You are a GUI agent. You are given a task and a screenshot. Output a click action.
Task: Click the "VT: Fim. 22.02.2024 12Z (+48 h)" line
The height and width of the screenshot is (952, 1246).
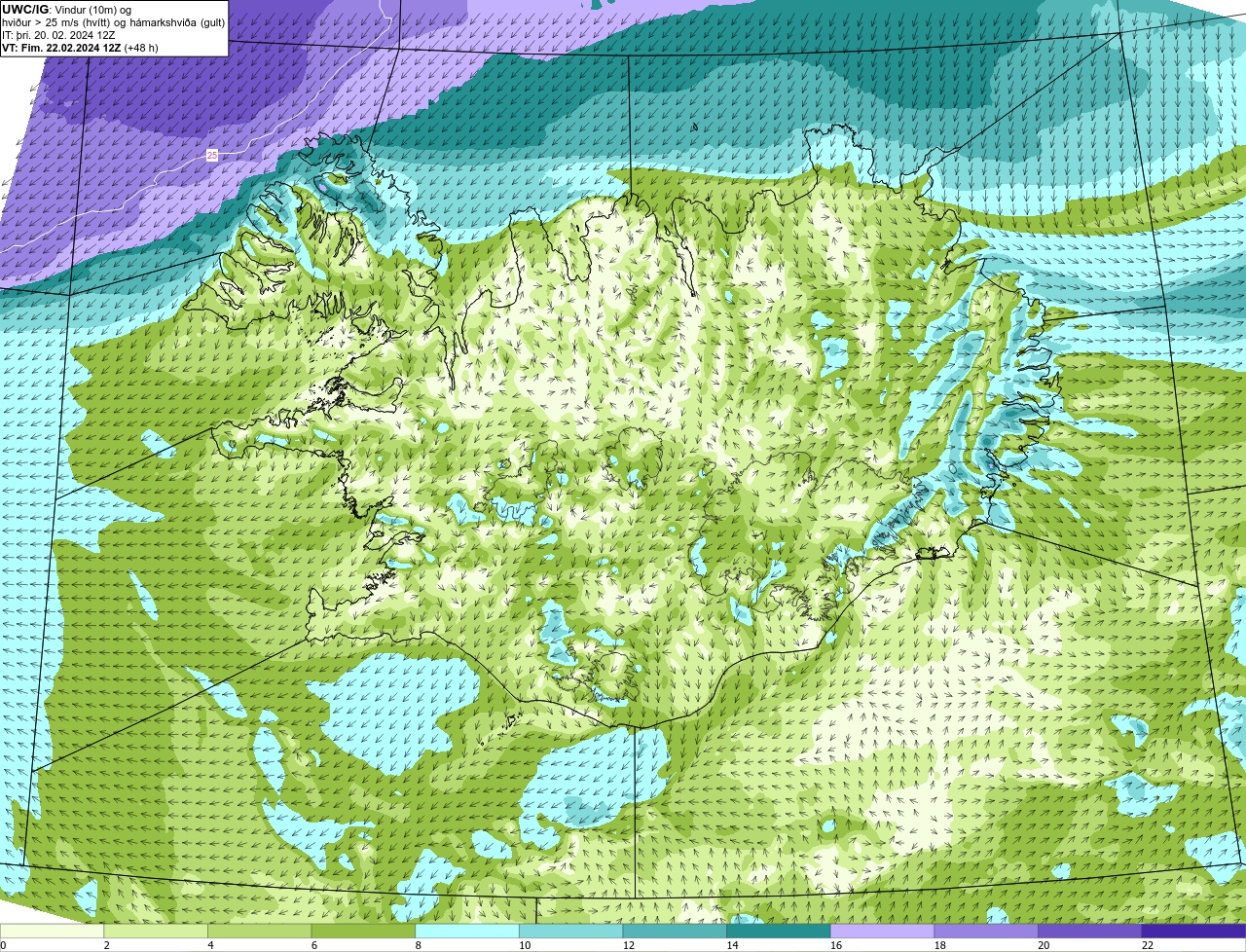[80, 48]
